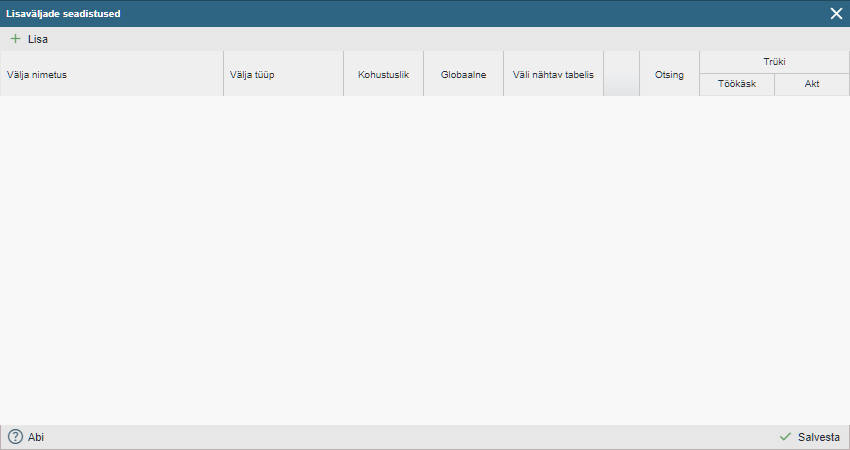Click the empty toolbar area right of Lisa
The width and height of the screenshot is (850, 450).
450,39
